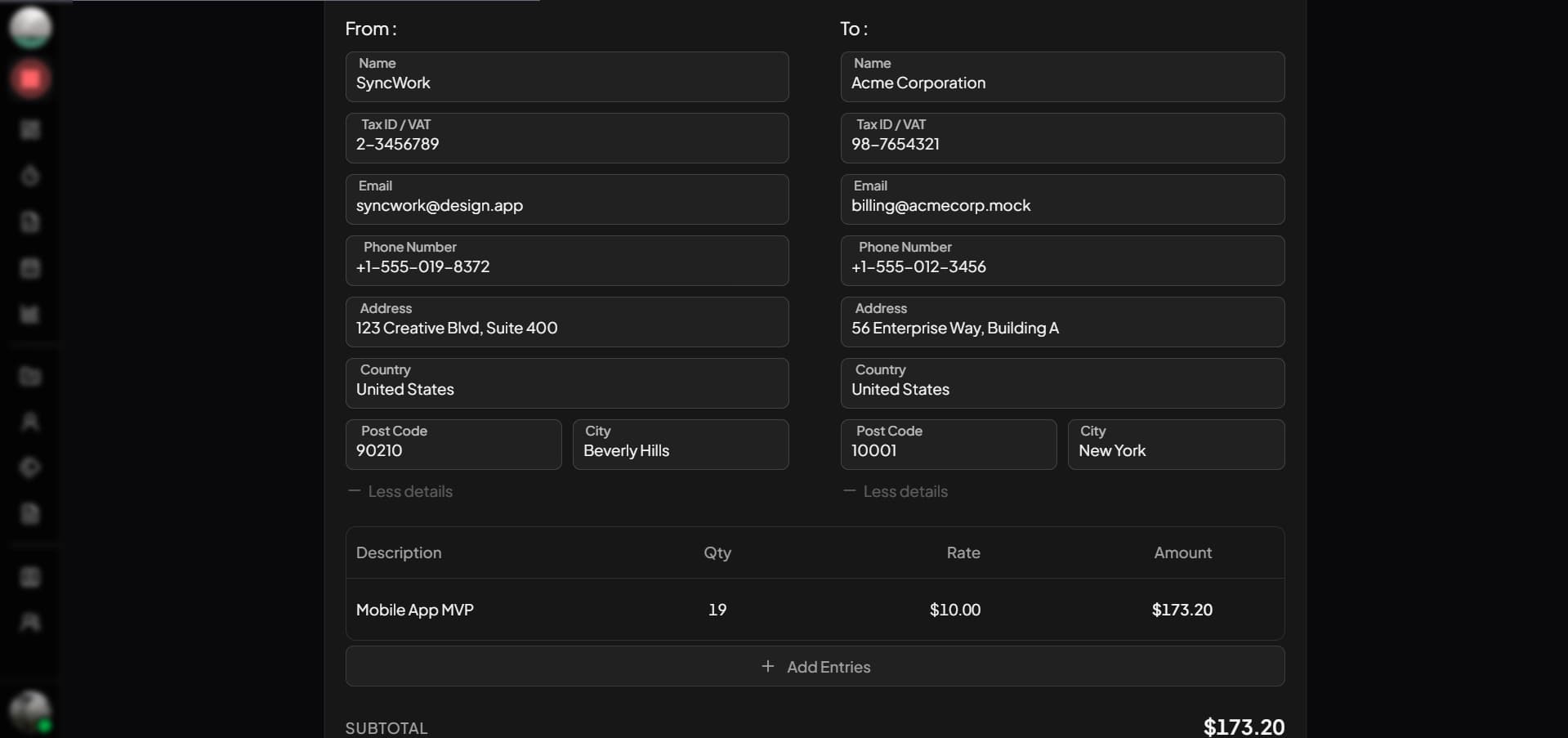Viewport: 1568px width, 738px height.
Task: Click the To: section heading
Action: [854, 29]
